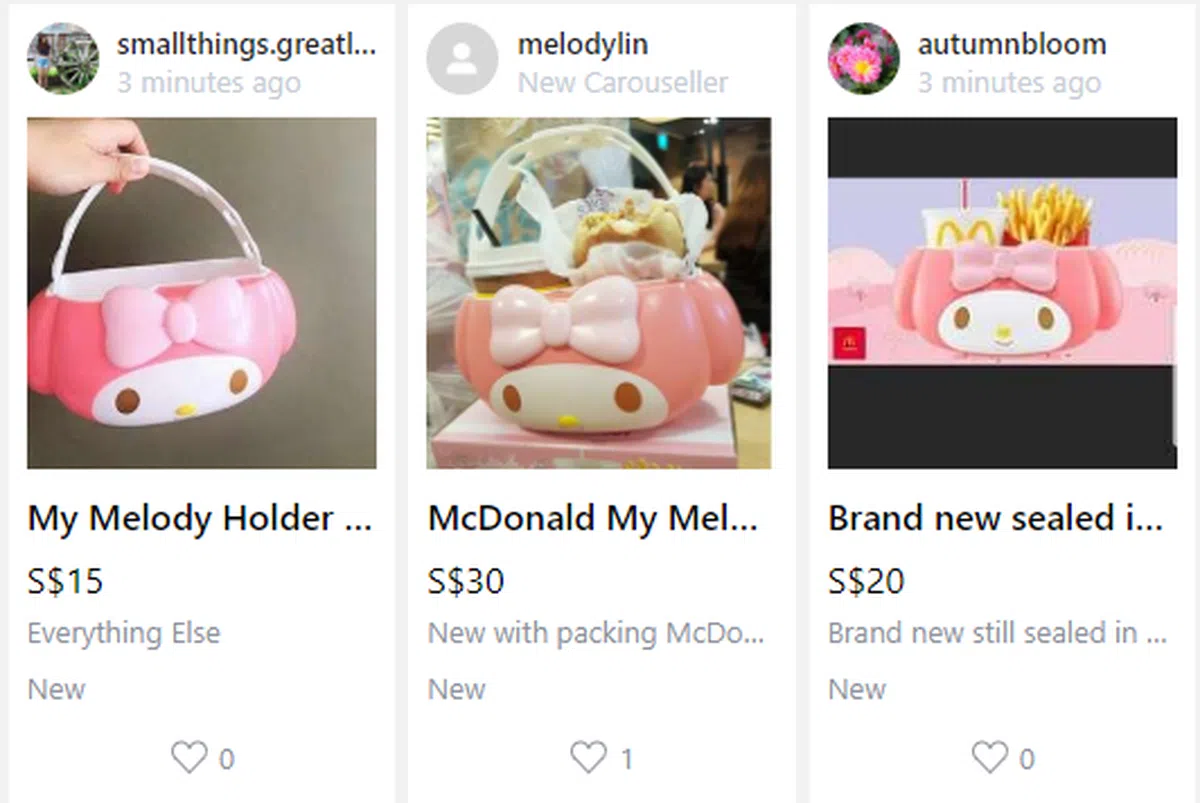Like the My Melody Holder listing

tap(189, 758)
